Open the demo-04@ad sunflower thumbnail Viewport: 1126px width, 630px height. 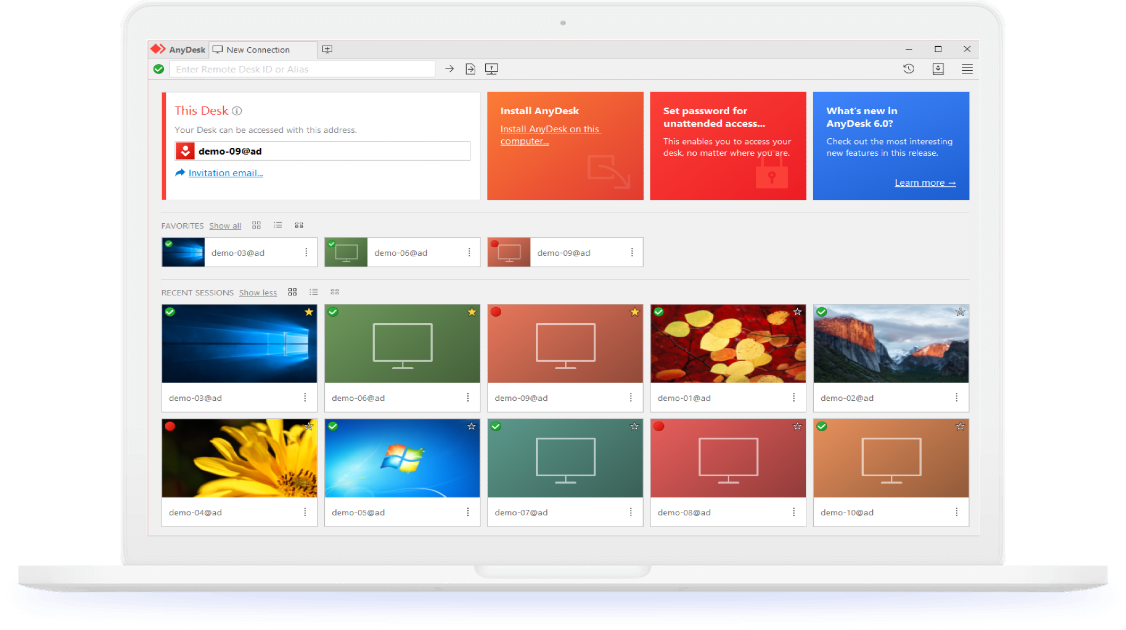[x=239, y=458]
